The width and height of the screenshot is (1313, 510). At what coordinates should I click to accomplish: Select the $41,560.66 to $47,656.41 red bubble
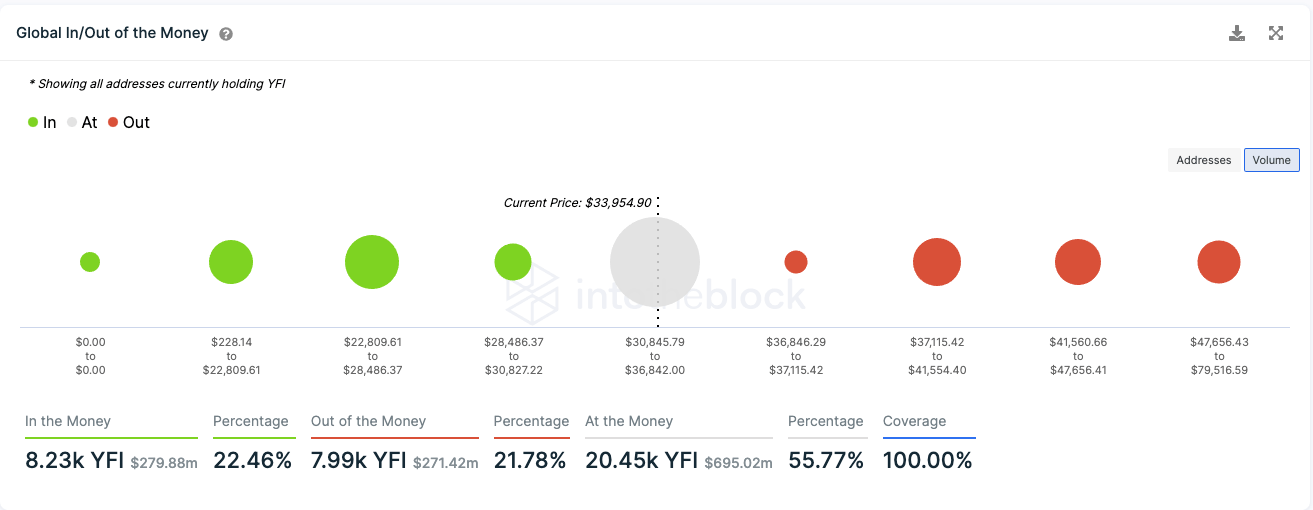click(x=1078, y=262)
